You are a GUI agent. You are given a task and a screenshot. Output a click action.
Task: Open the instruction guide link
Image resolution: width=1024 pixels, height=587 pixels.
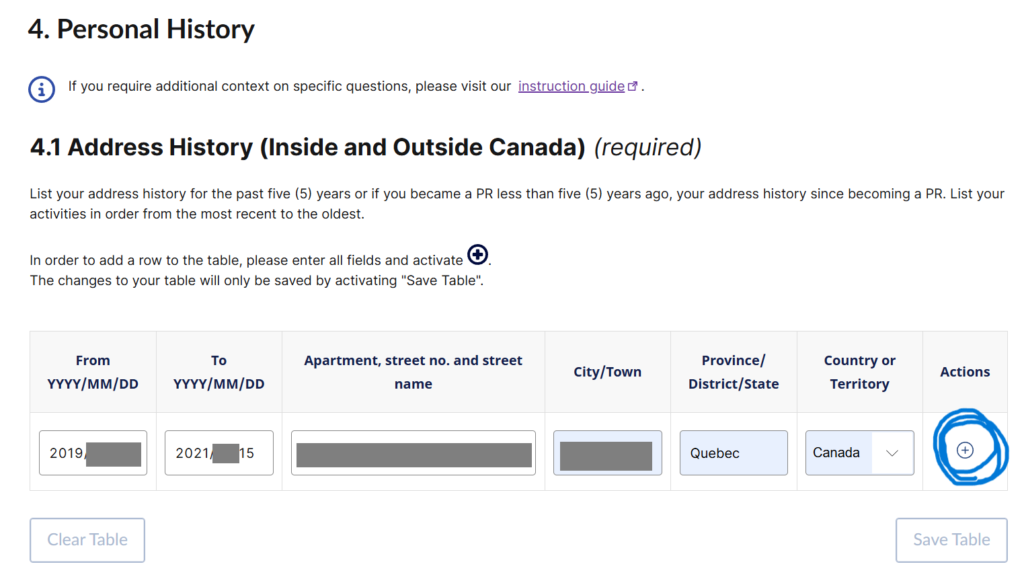(x=571, y=87)
